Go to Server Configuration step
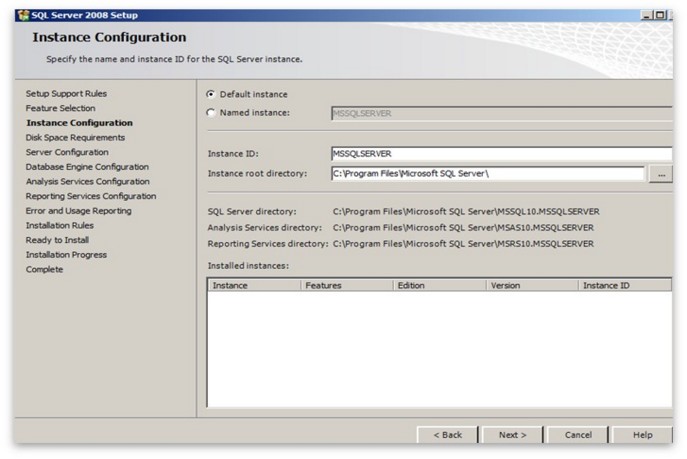This screenshot has height=459, width=687. (67, 152)
